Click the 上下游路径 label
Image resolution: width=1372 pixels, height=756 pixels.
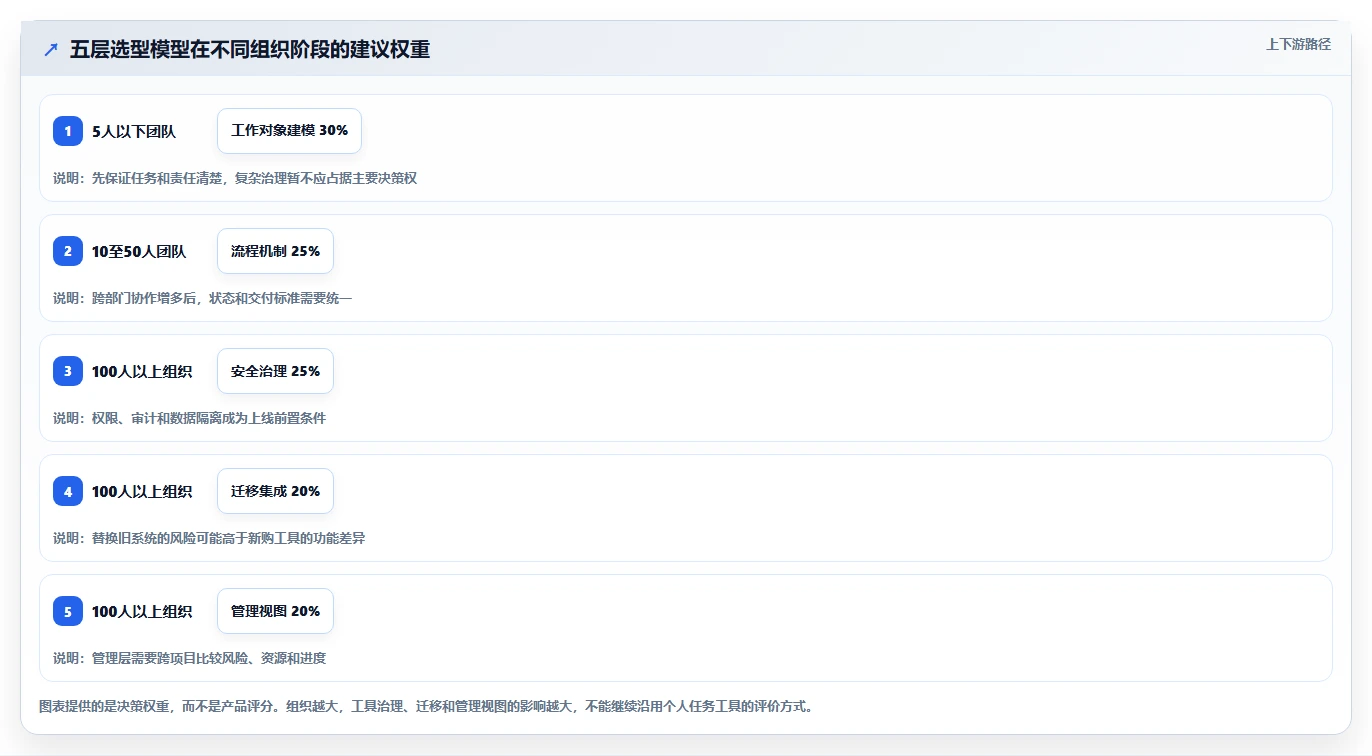coord(1298,44)
